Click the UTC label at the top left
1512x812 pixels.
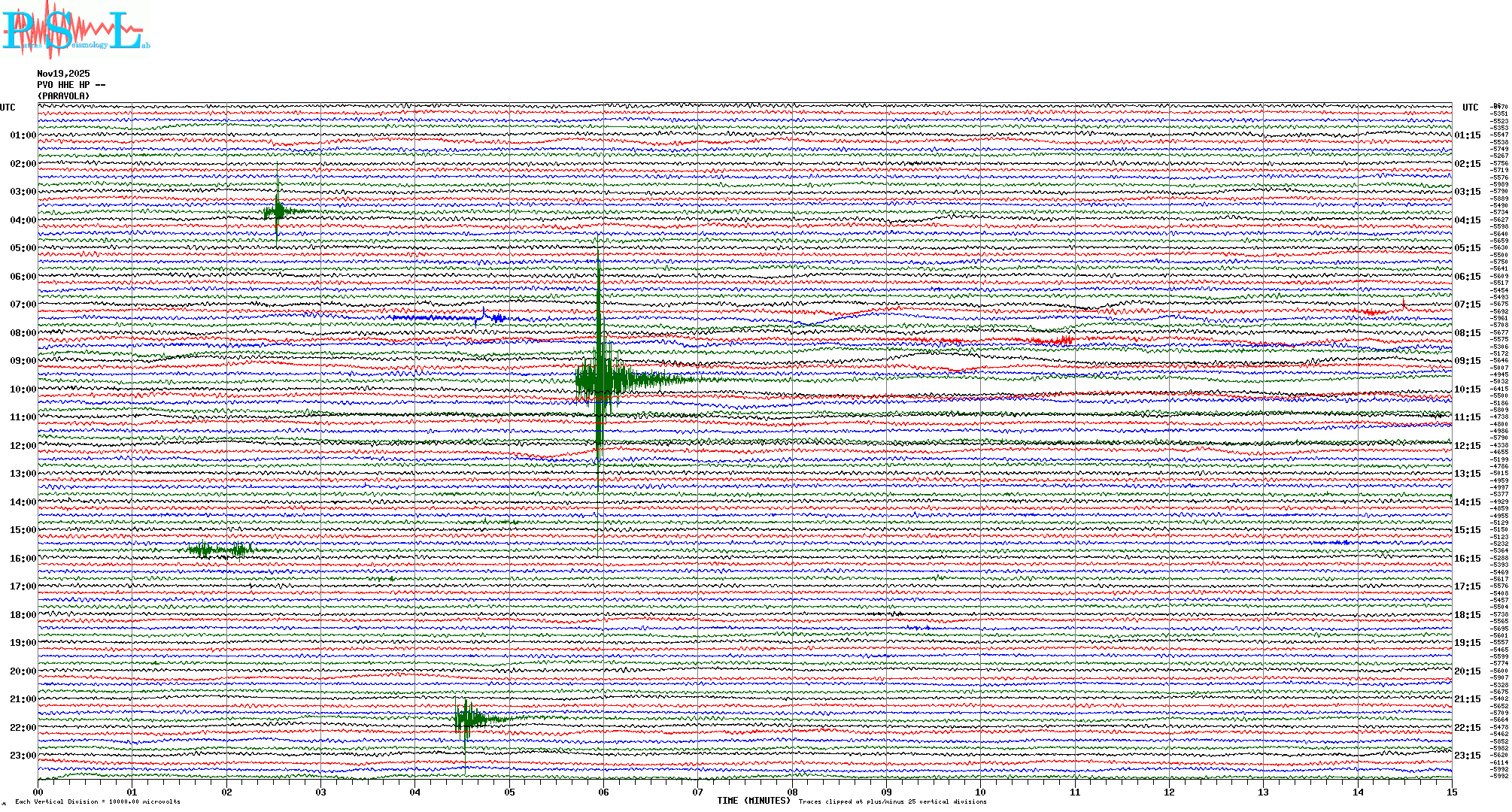[8, 108]
